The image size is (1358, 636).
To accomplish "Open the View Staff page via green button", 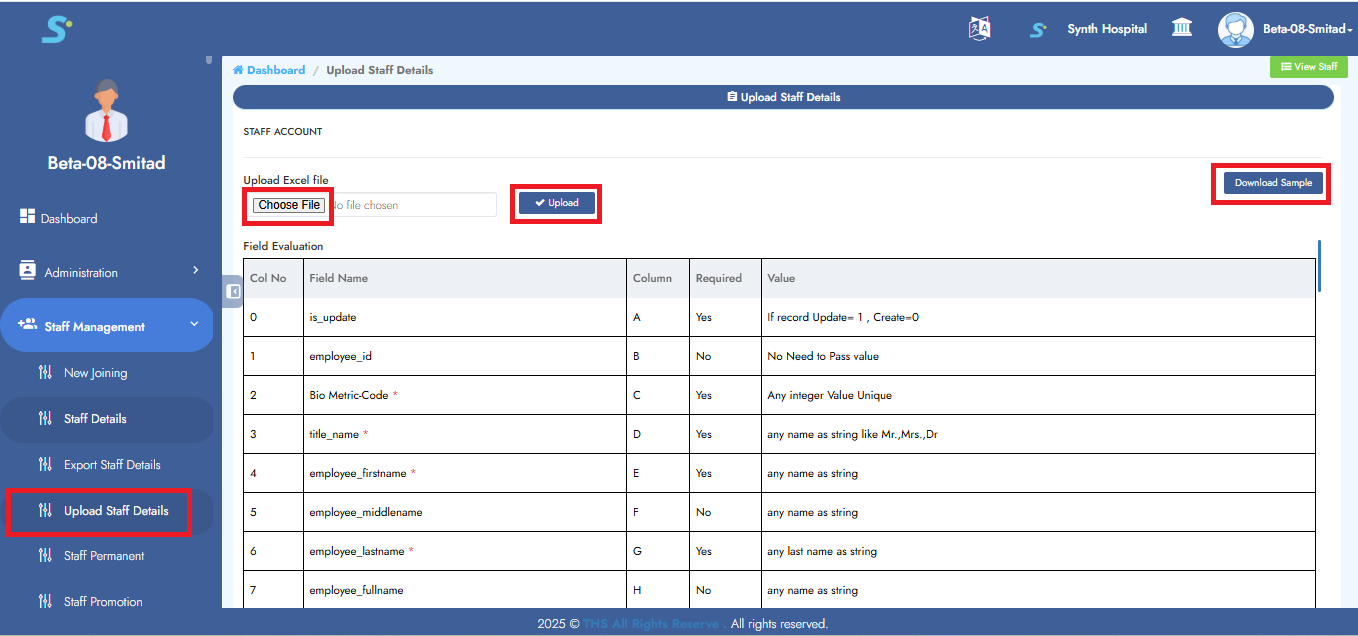I will [x=1308, y=66].
